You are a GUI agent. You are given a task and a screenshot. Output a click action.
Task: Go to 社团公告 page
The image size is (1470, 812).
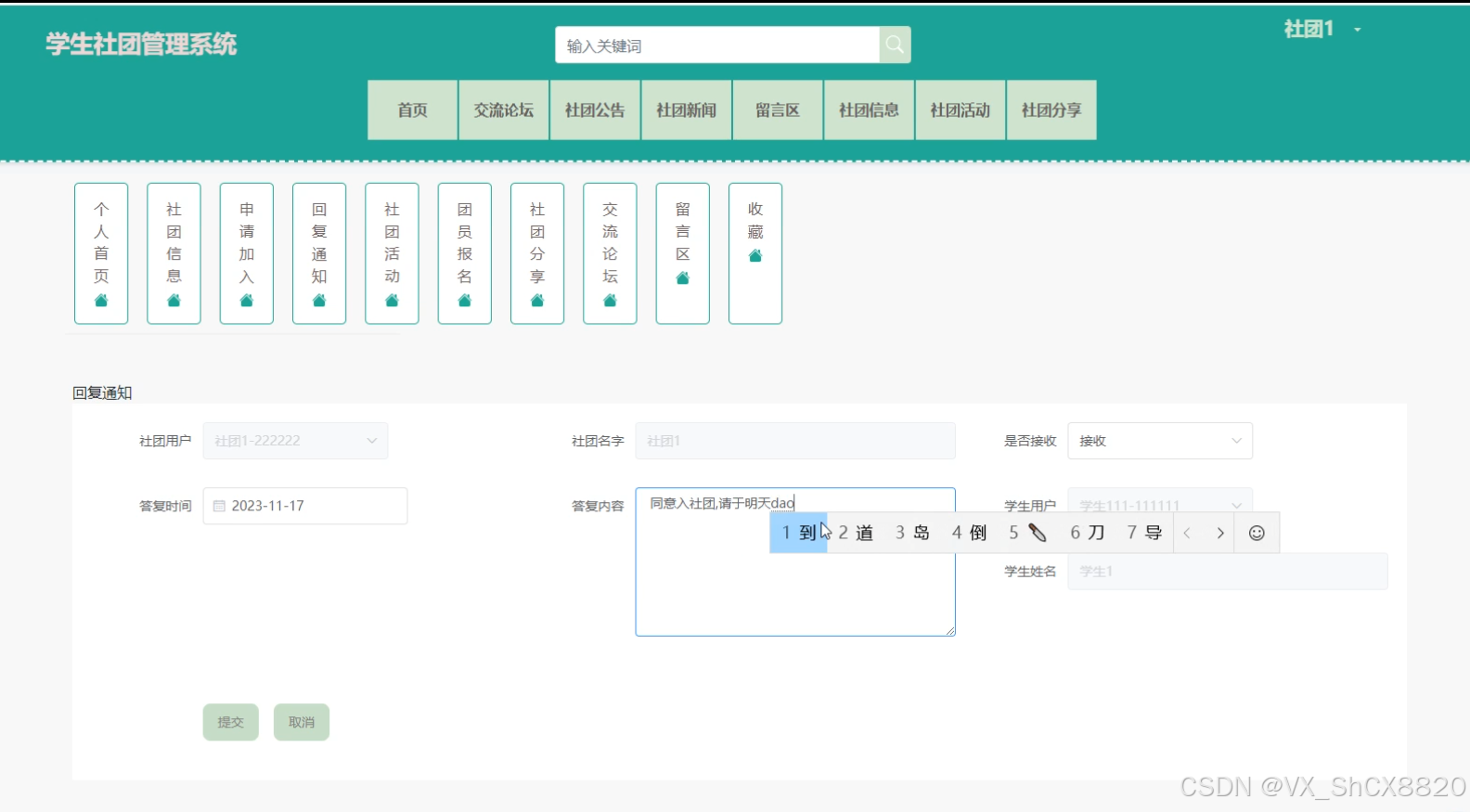[595, 110]
